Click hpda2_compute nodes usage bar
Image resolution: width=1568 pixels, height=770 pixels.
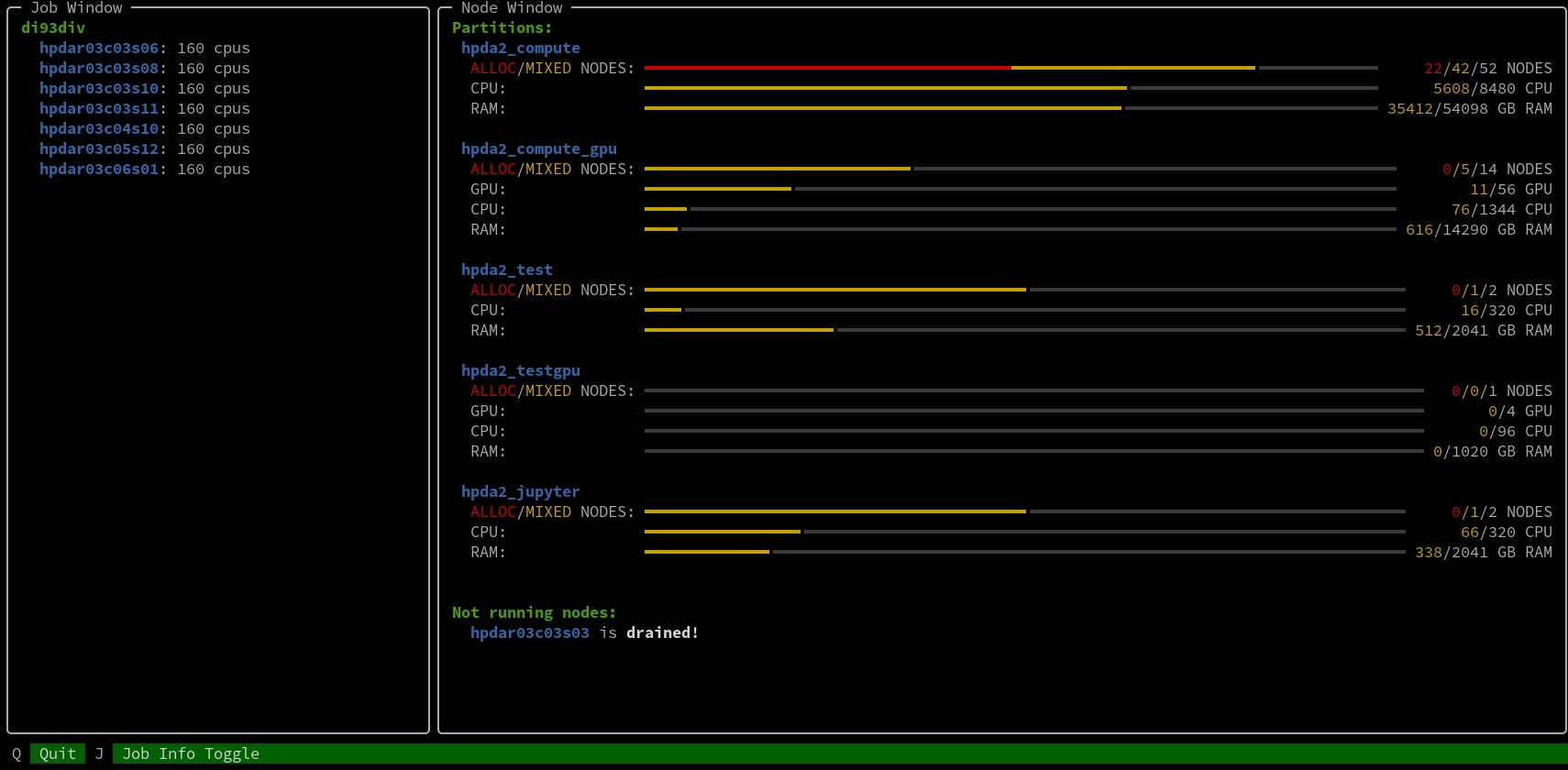pos(1011,68)
